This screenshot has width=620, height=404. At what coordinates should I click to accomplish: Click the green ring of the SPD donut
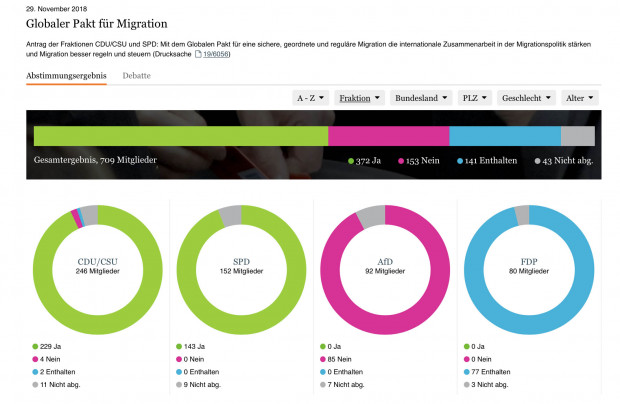241,325
